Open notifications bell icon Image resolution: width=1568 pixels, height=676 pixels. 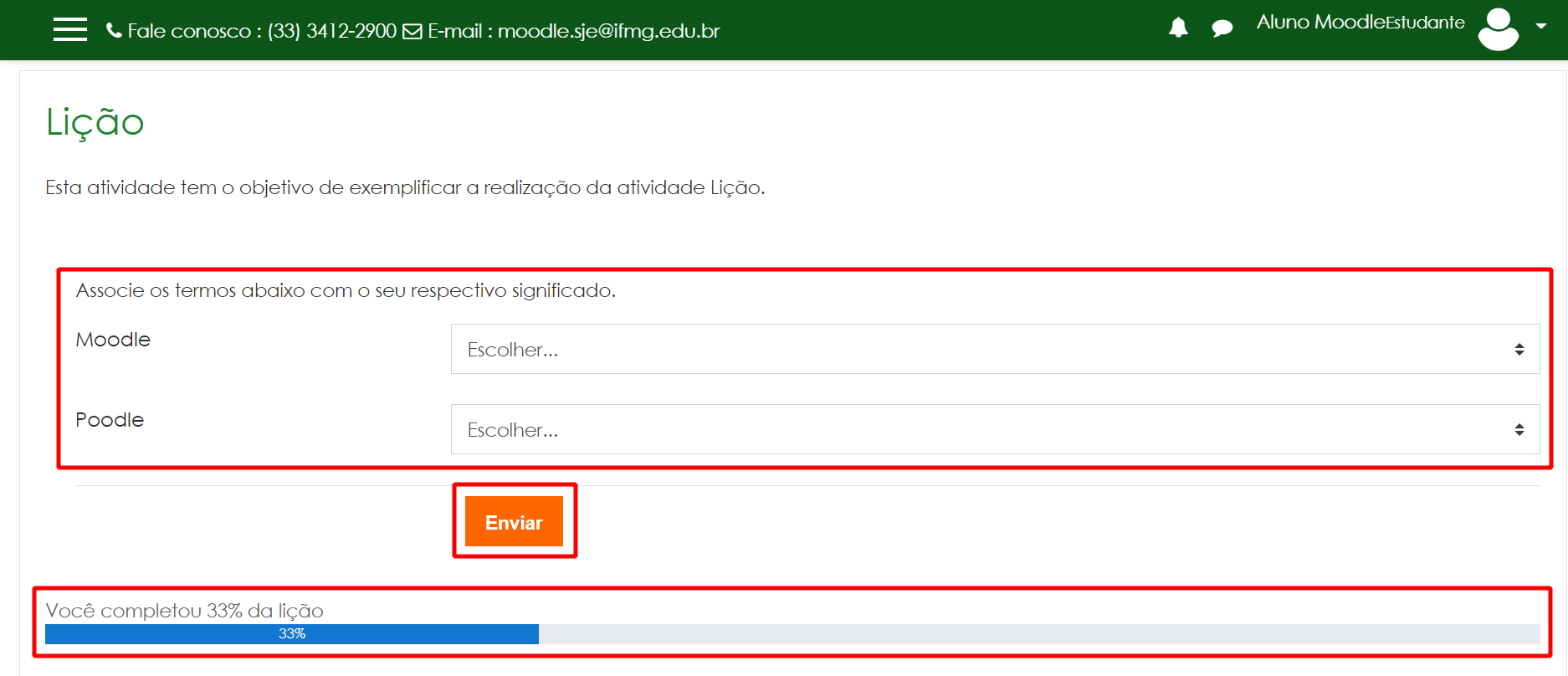1178,28
